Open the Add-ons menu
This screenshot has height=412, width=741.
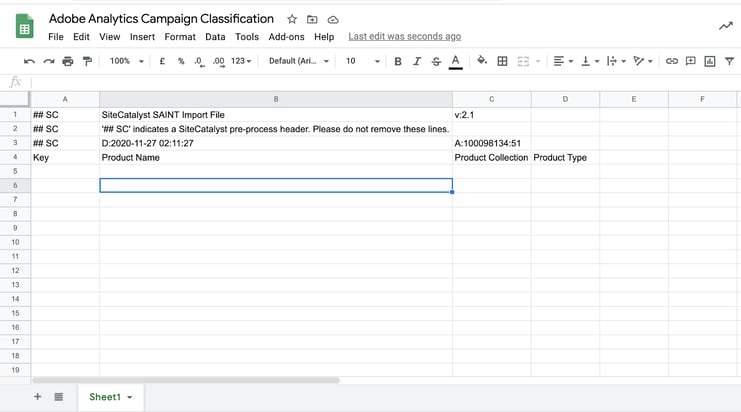(286, 37)
